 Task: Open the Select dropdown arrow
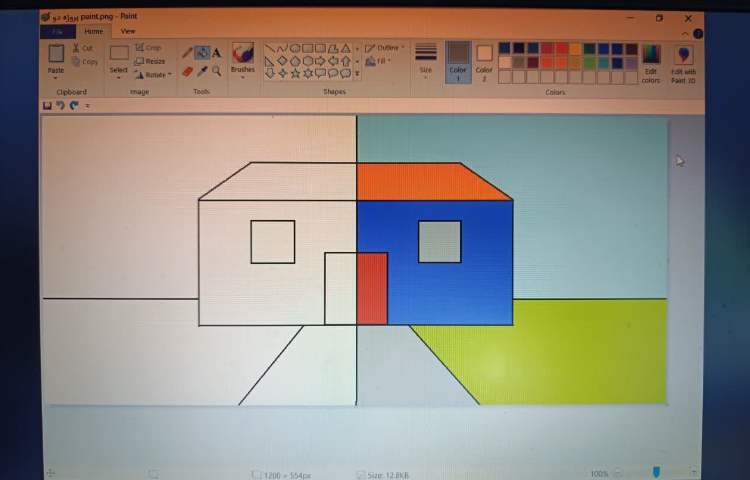[119, 77]
